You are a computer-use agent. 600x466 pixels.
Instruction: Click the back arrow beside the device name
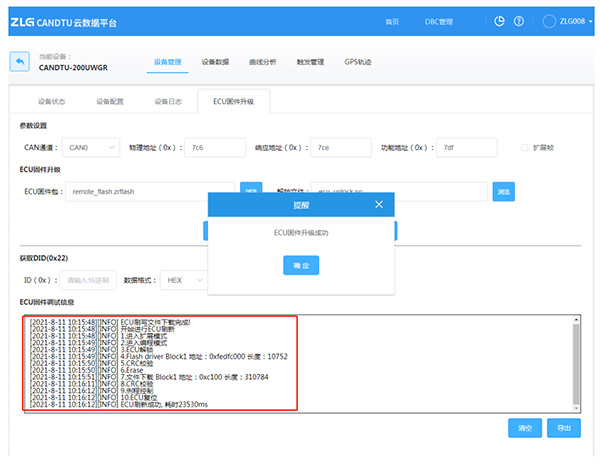pyautogui.click(x=19, y=62)
